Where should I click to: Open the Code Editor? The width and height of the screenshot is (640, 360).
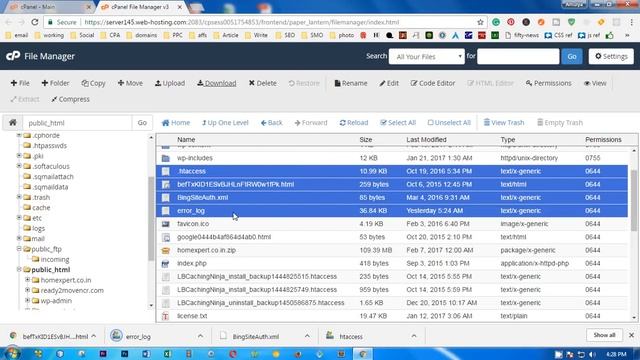[433, 83]
